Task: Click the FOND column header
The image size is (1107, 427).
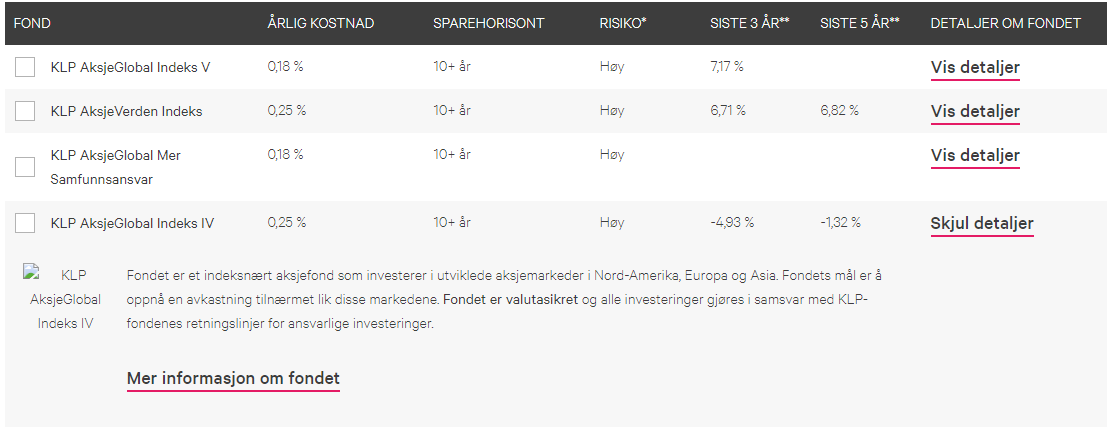Action: tap(32, 23)
